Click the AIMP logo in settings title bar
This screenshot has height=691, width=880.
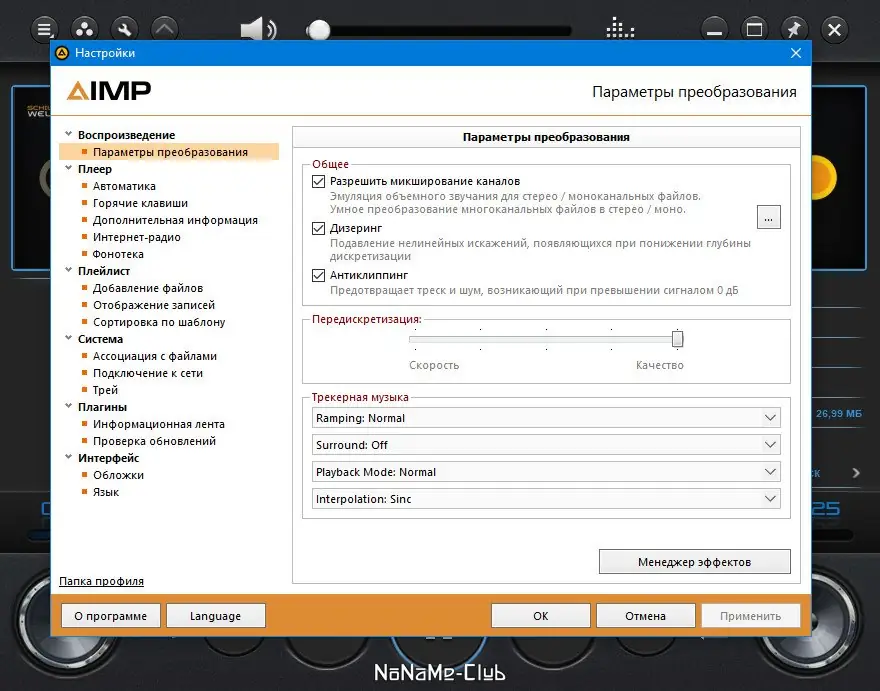click(62, 53)
